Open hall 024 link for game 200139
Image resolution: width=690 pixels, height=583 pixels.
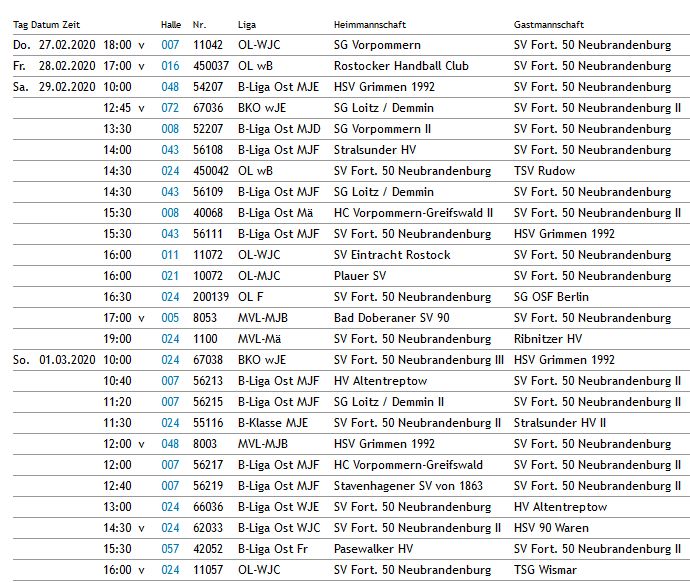pyautogui.click(x=170, y=297)
